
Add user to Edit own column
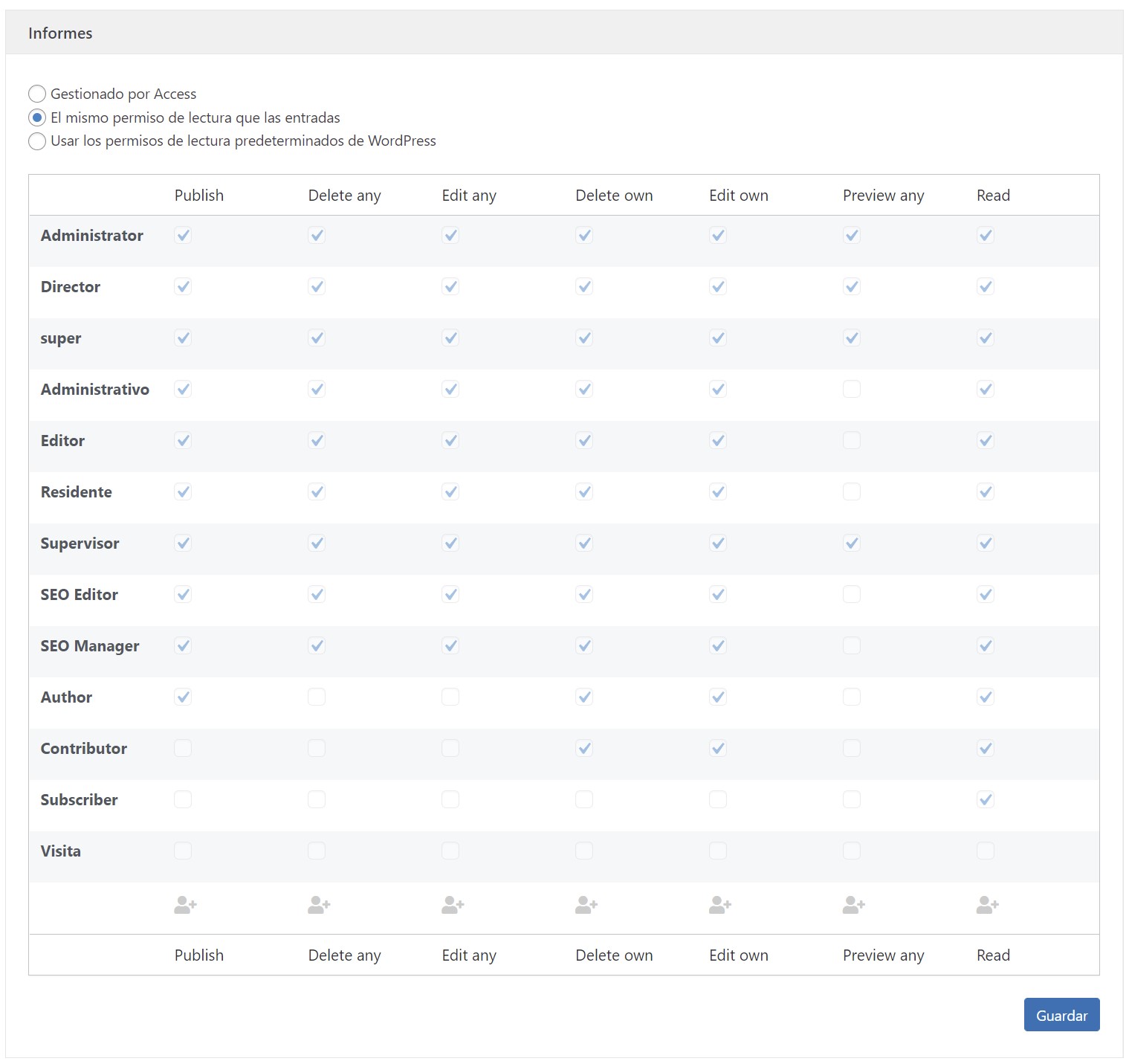(720, 905)
